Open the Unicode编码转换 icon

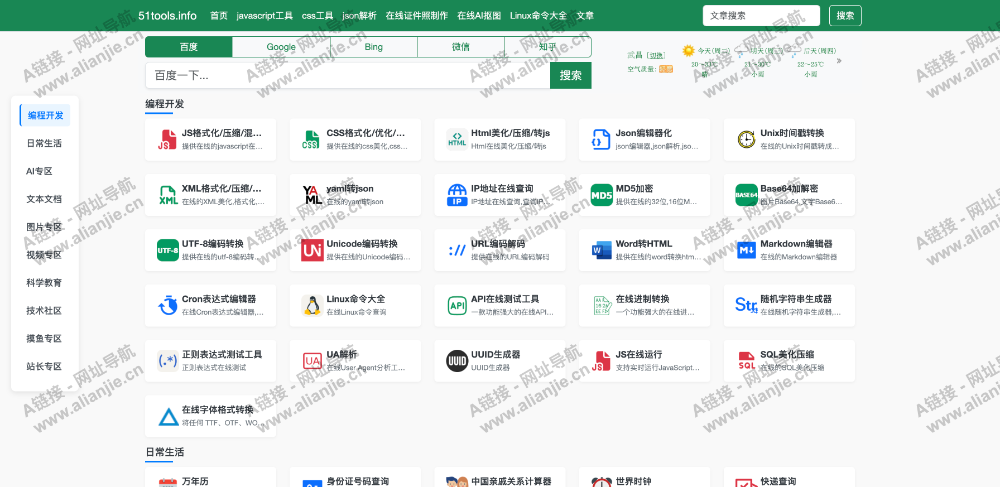(312, 251)
